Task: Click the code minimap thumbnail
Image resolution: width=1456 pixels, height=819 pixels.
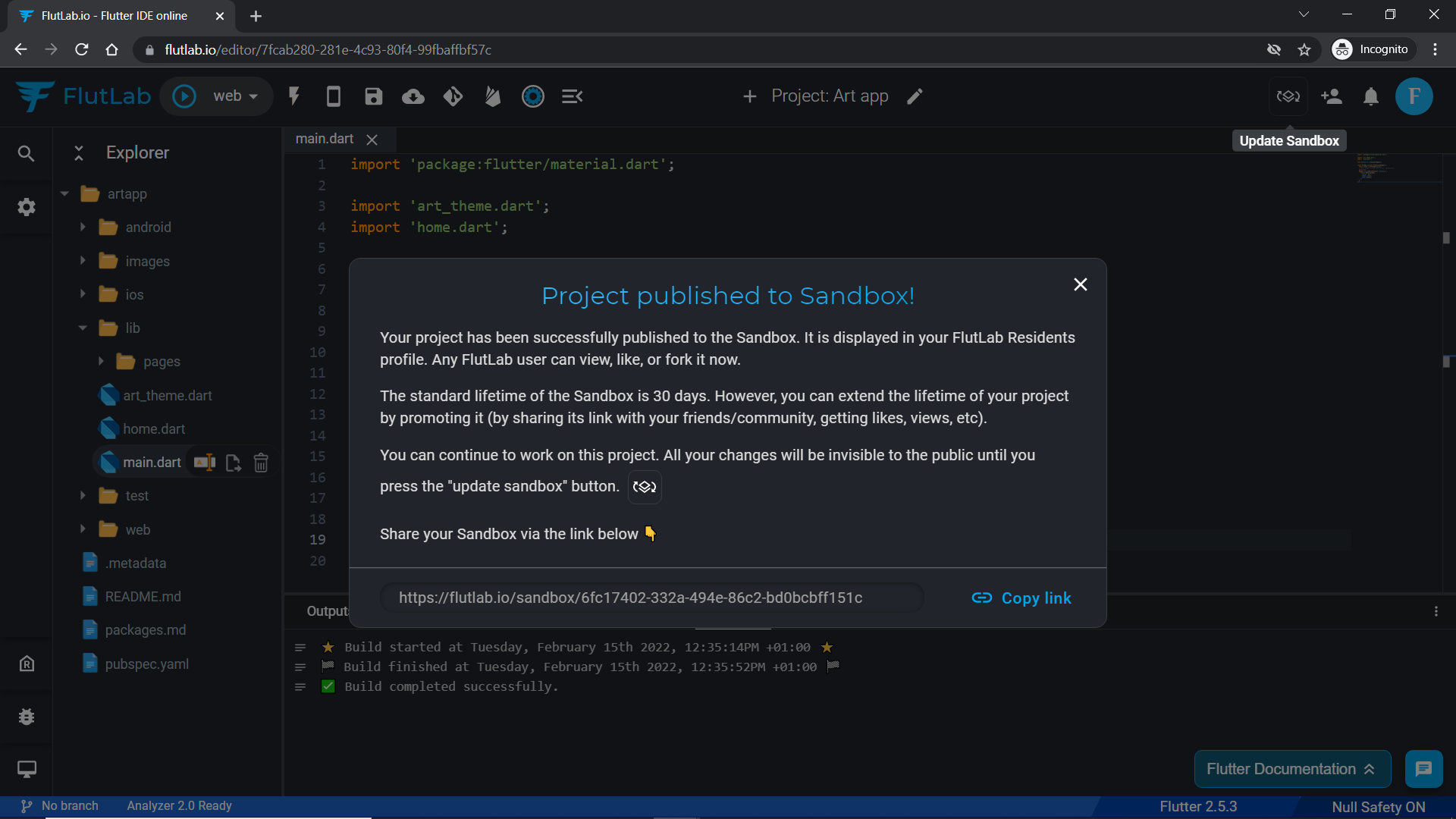Action: [x=1398, y=167]
